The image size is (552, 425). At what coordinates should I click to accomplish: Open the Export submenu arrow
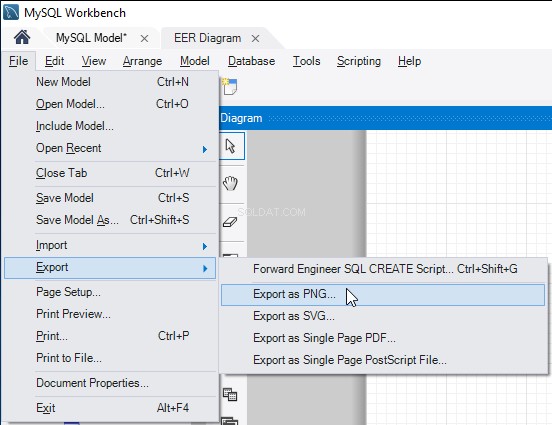[205, 269]
